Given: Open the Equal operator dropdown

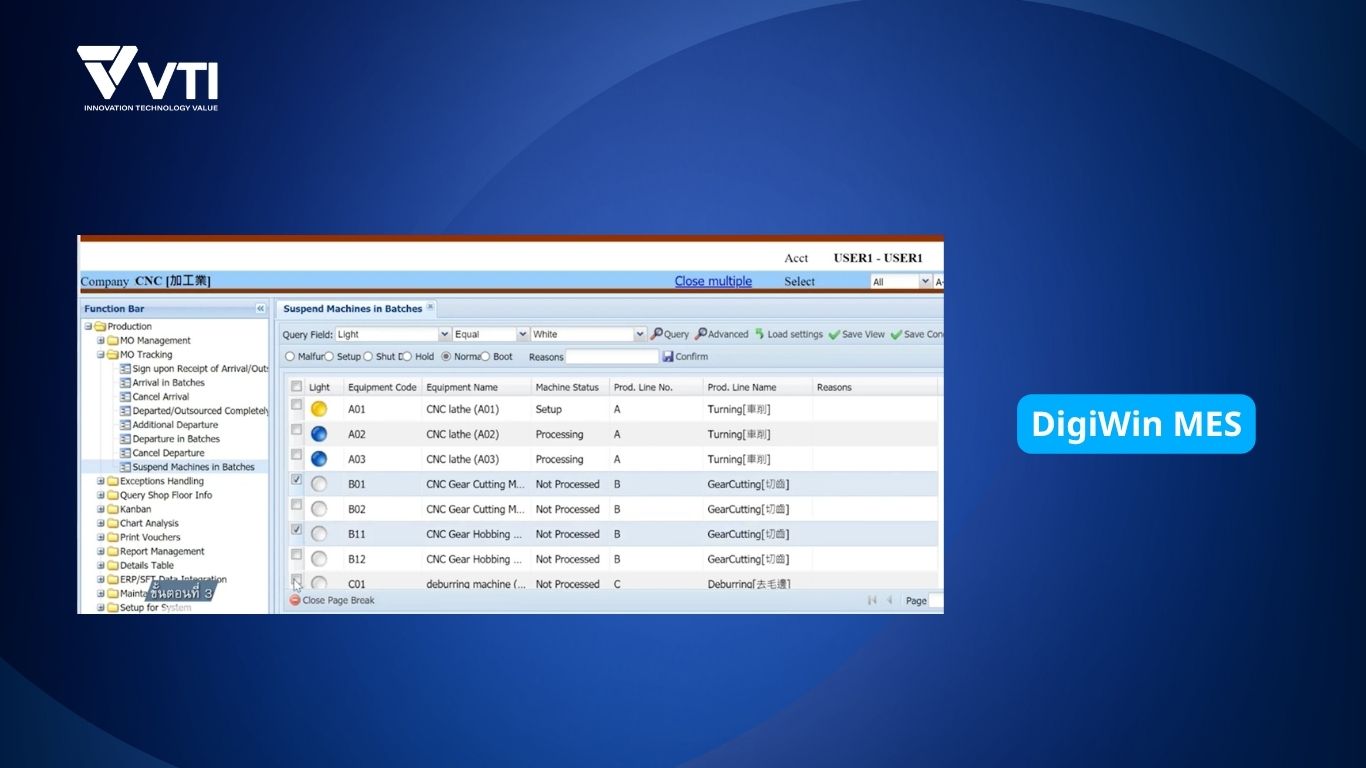Looking at the screenshot, I should [x=522, y=334].
